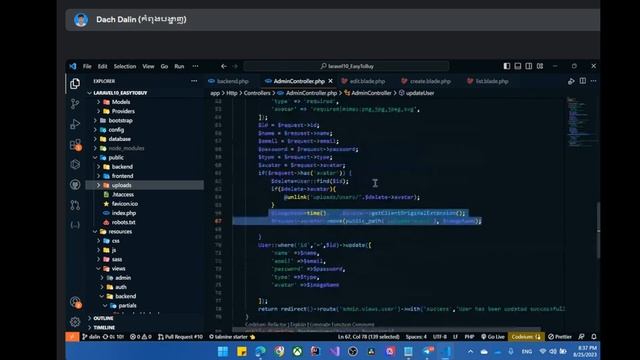Open additional menus ellipsis in menu bar
640x360 pixels.
click(196, 66)
